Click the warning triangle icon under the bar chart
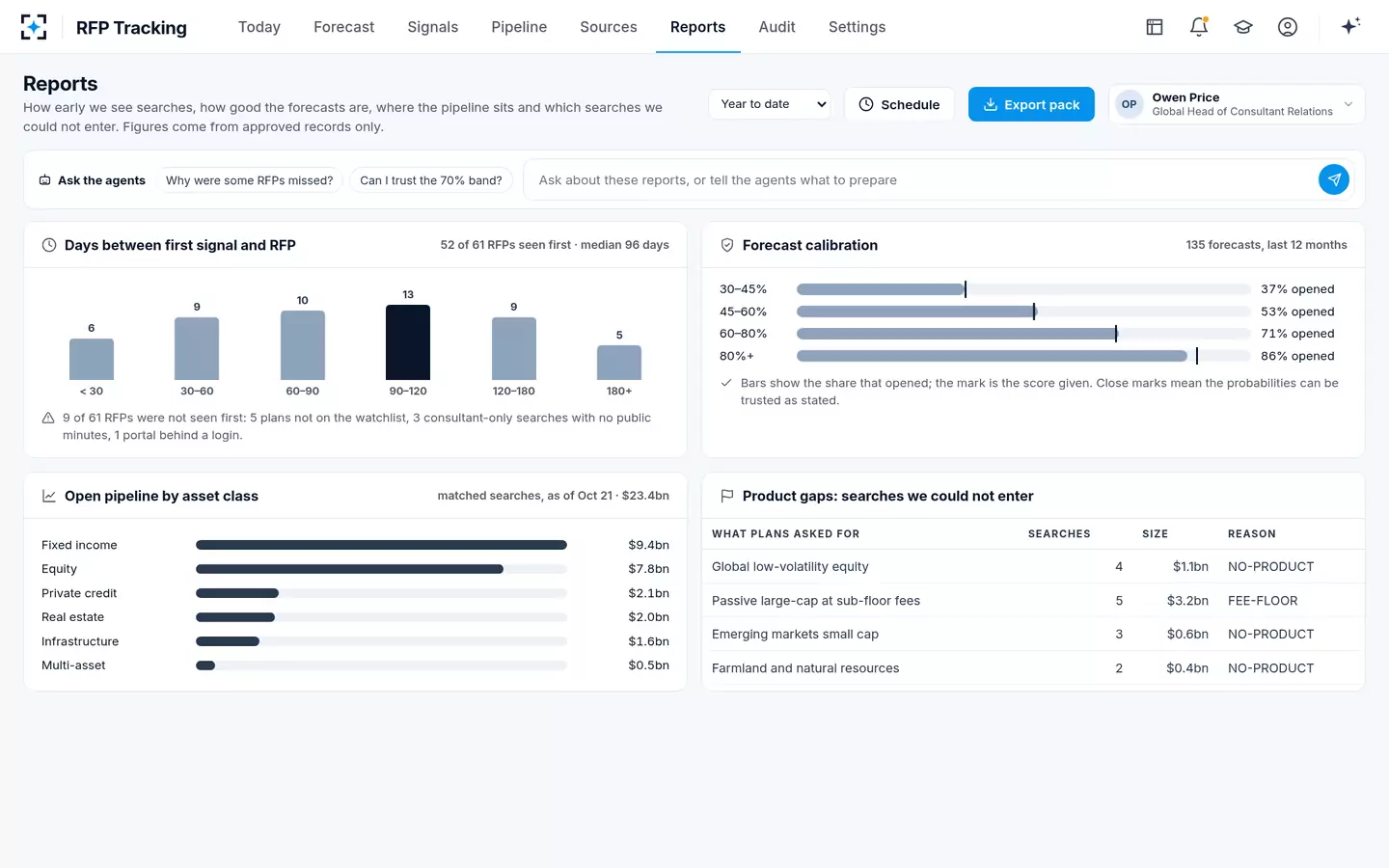1389x868 pixels. click(x=48, y=418)
